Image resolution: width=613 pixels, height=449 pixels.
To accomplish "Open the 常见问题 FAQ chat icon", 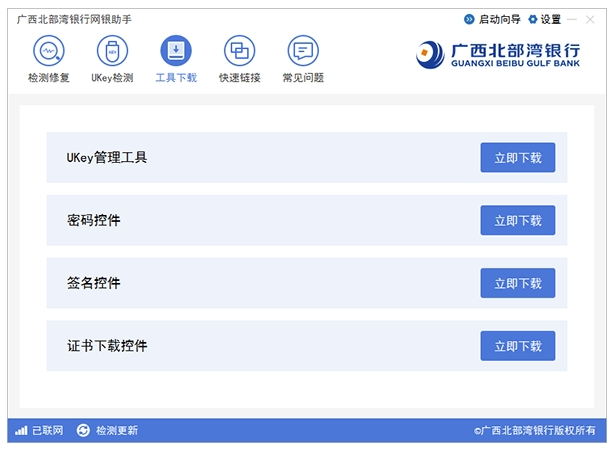I will [x=303, y=50].
